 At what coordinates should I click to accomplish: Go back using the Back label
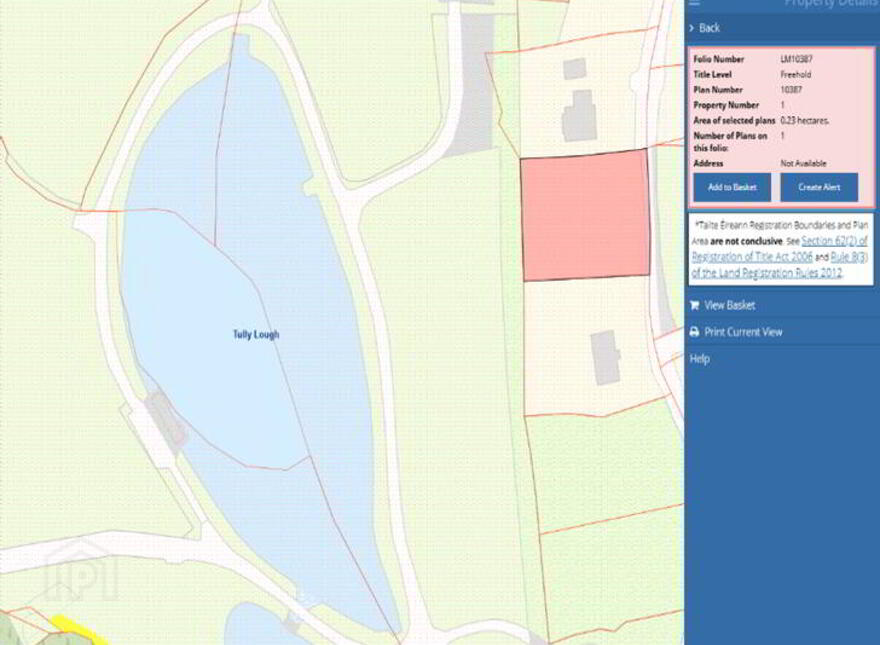pyautogui.click(x=709, y=28)
